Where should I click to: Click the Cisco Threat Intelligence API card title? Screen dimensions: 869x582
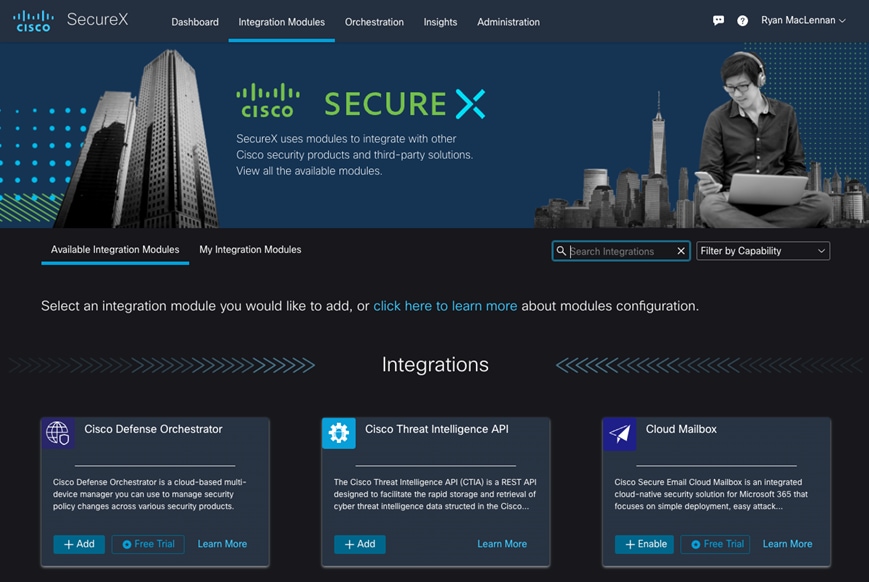point(437,429)
